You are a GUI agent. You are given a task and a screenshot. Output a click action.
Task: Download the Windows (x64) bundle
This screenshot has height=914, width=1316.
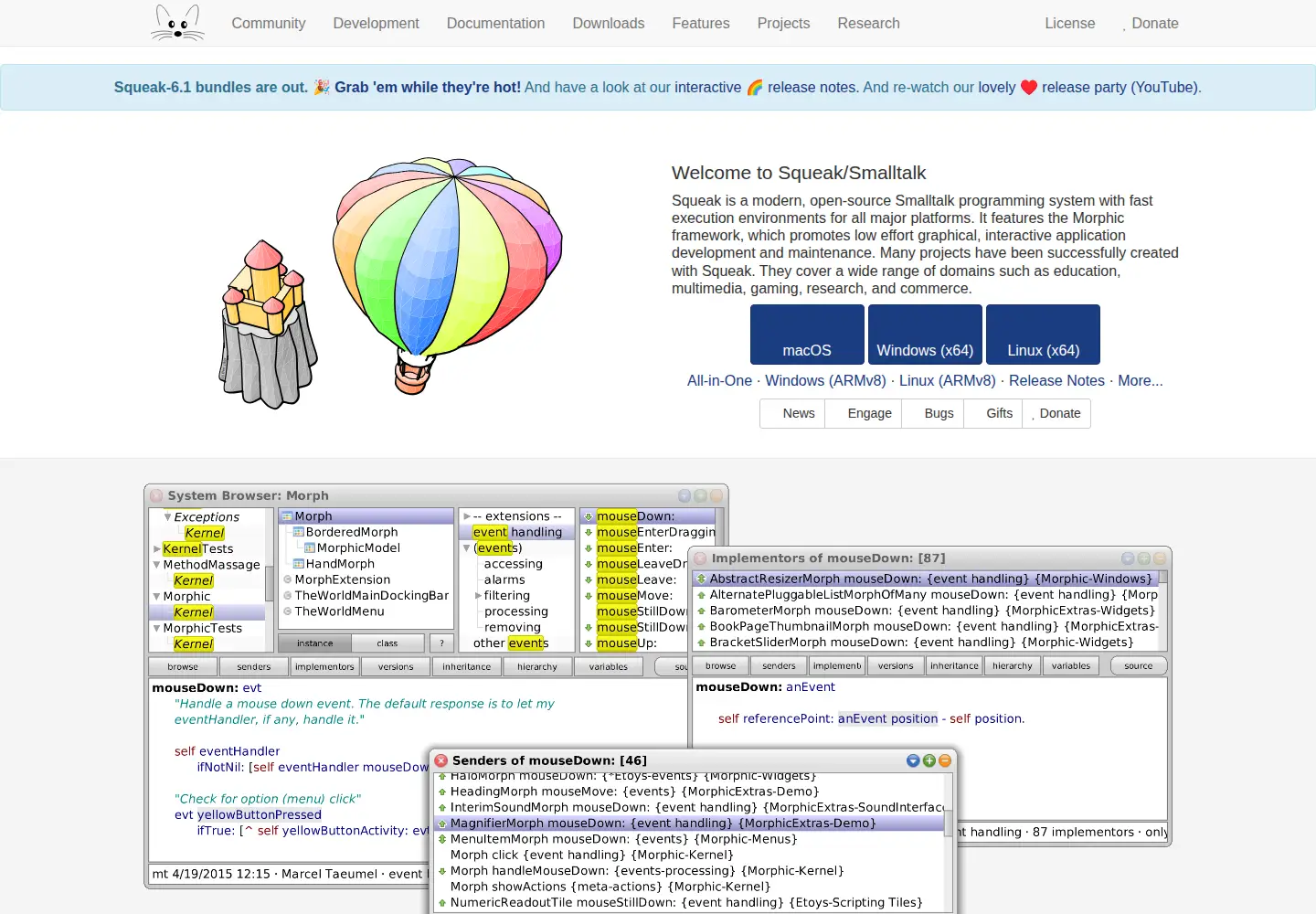point(925,335)
